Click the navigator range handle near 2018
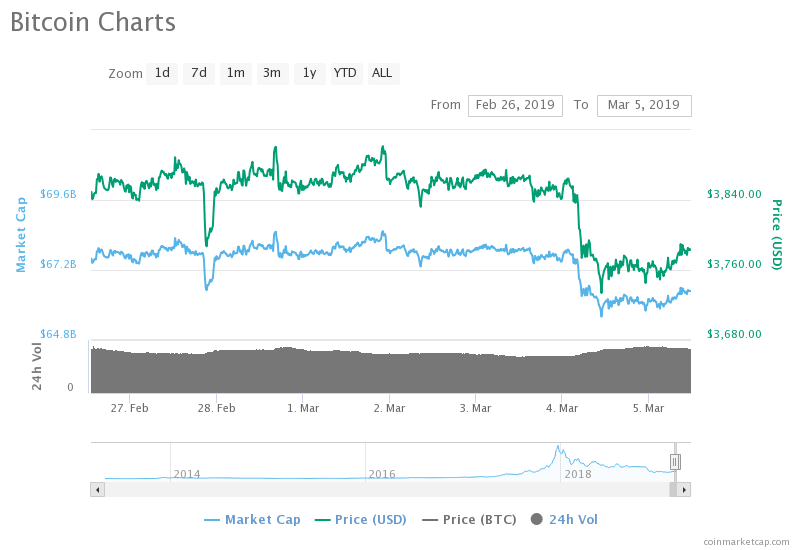 675,461
